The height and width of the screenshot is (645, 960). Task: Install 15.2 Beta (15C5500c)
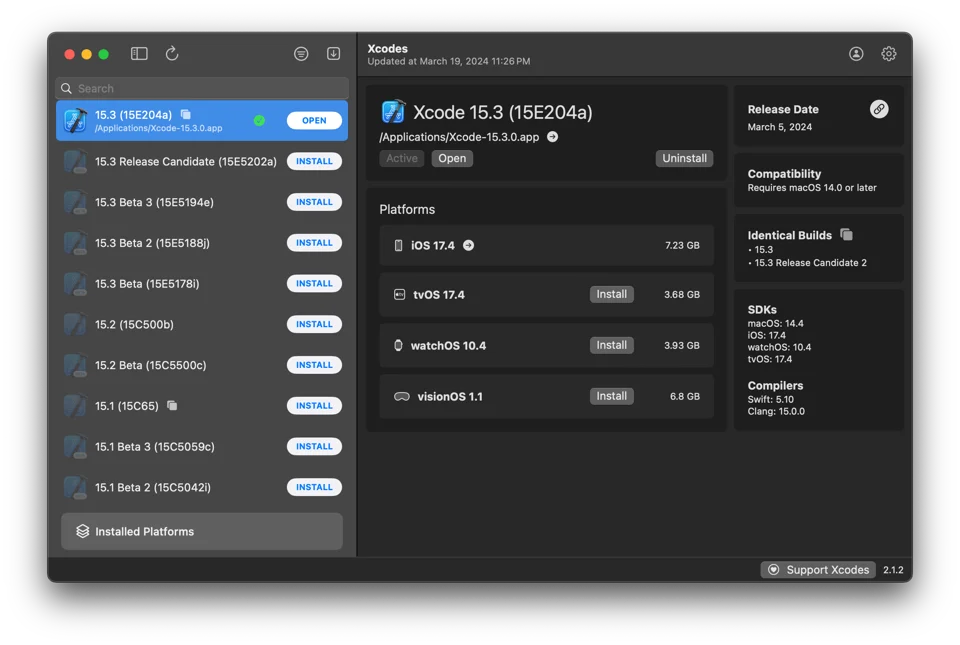click(x=314, y=365)
